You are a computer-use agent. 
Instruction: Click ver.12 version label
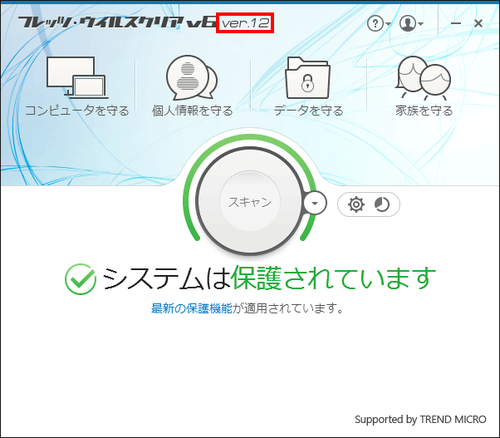pos(245,23)
